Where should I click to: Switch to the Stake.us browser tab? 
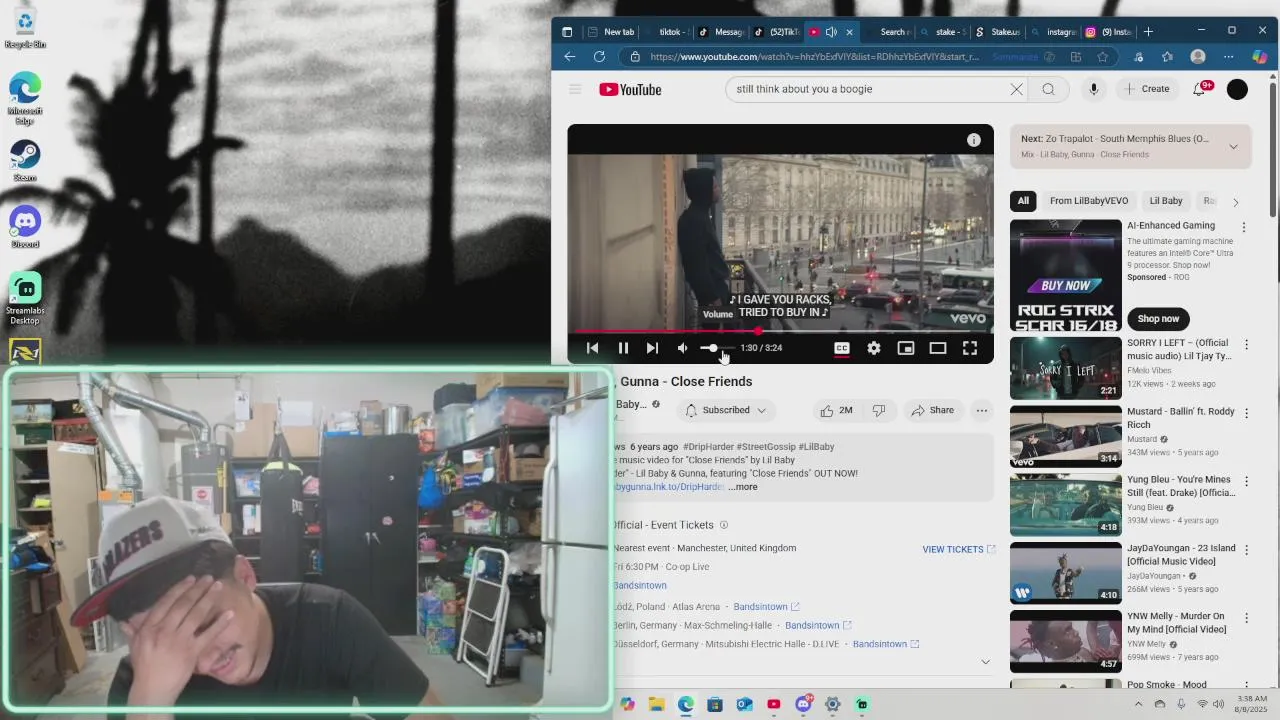click(997, 32)
